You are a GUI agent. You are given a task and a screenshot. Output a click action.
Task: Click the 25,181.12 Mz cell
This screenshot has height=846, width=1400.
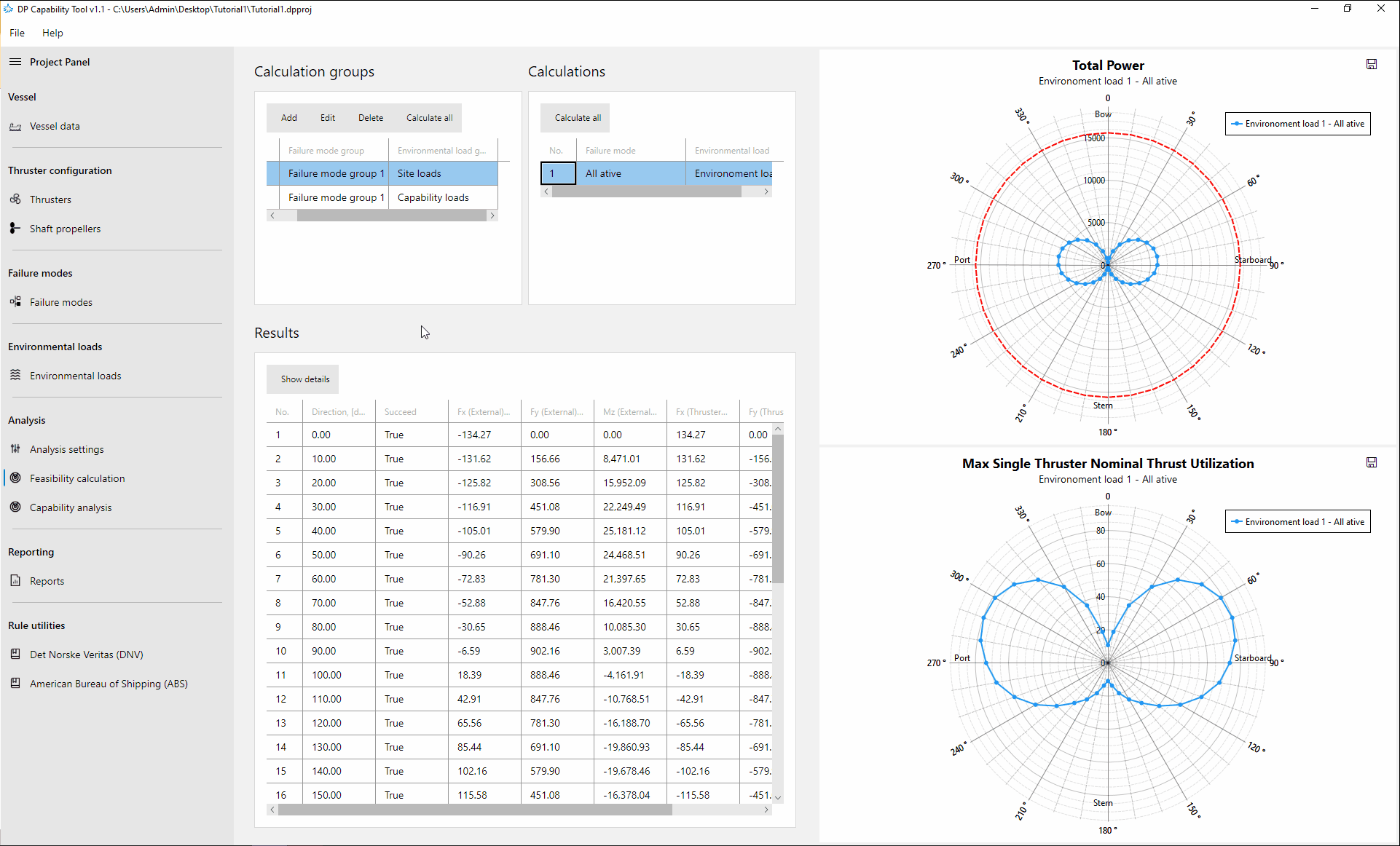click(x=624, y=531)
